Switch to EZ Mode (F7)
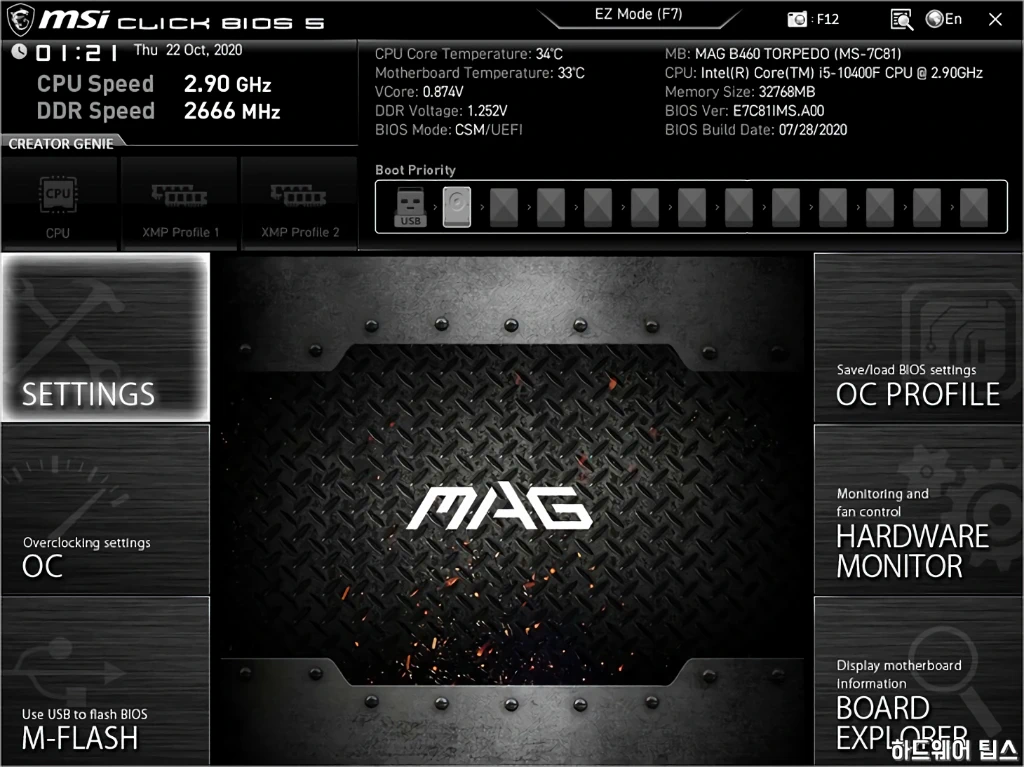 (x=638, y=14)
